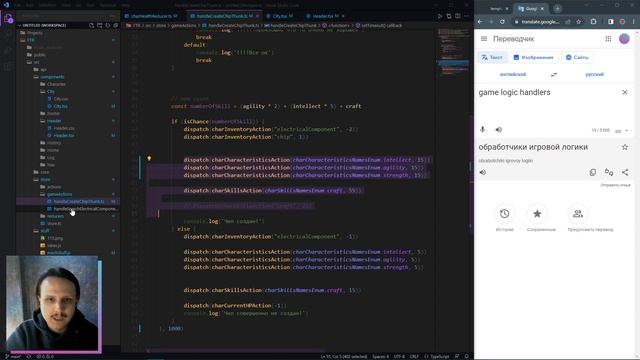Choose the Russian target language
640x360 pixels.
[x=594, y=75]
